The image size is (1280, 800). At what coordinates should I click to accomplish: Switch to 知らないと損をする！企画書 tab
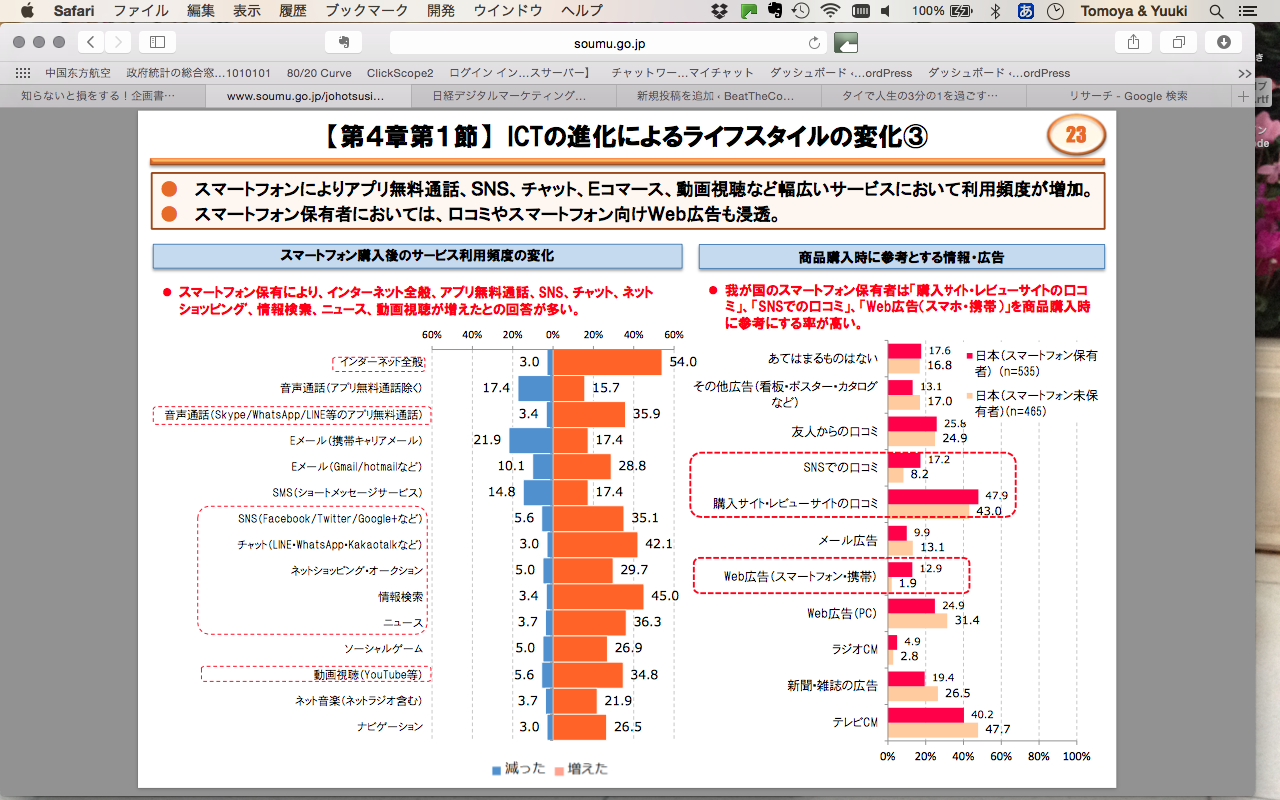click(x=102, y=96)
